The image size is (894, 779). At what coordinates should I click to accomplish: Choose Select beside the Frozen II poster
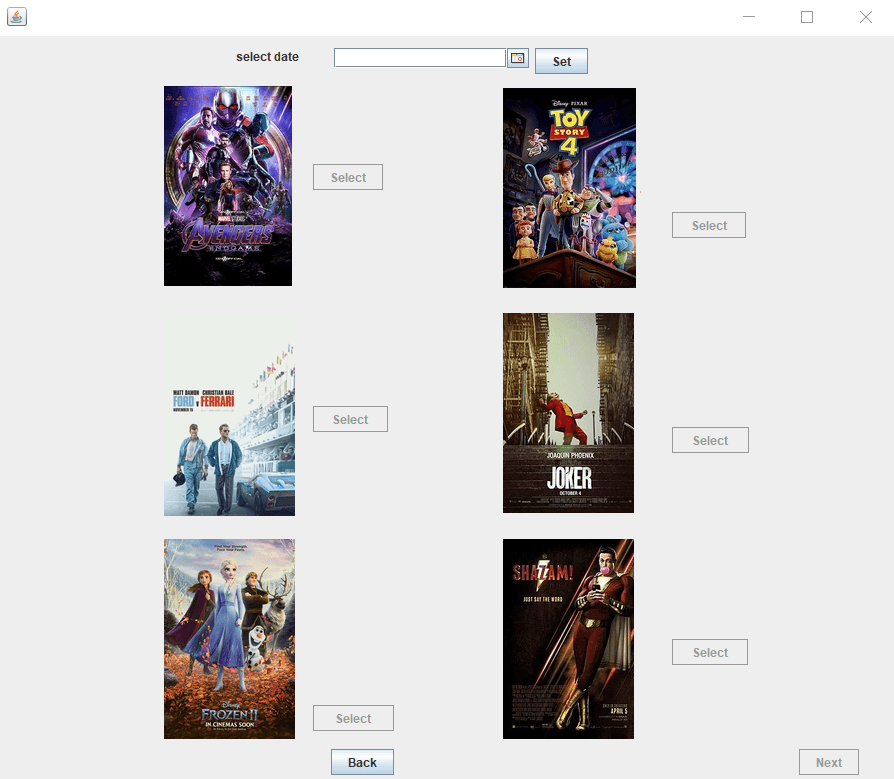(x=353, y=718)
